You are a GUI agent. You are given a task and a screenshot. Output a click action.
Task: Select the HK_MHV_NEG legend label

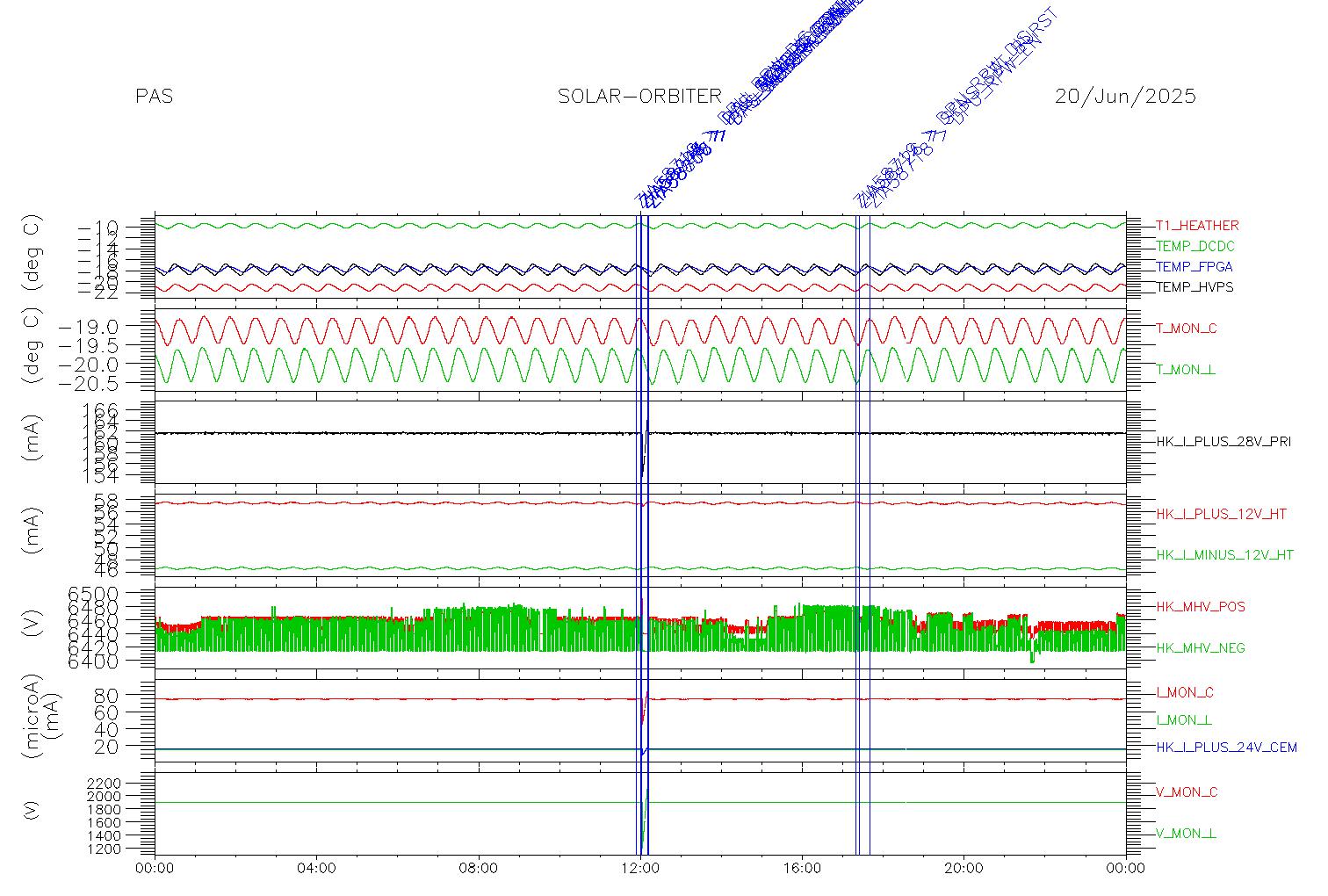(1201, 648)
